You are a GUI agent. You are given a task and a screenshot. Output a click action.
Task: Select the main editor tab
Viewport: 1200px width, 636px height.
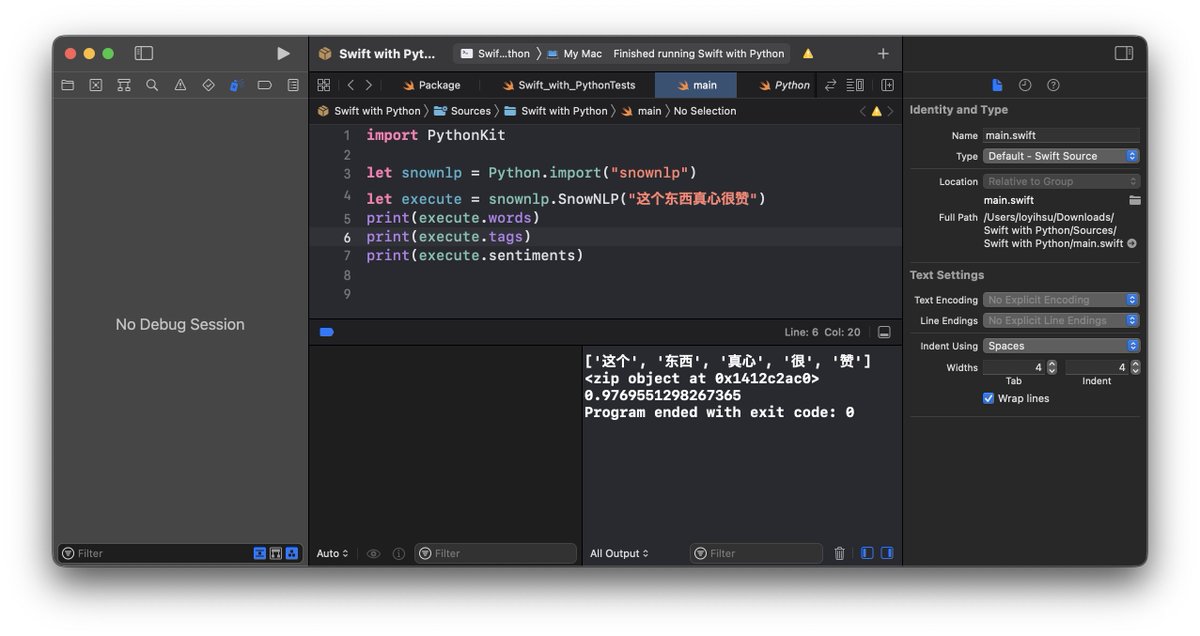696,85
